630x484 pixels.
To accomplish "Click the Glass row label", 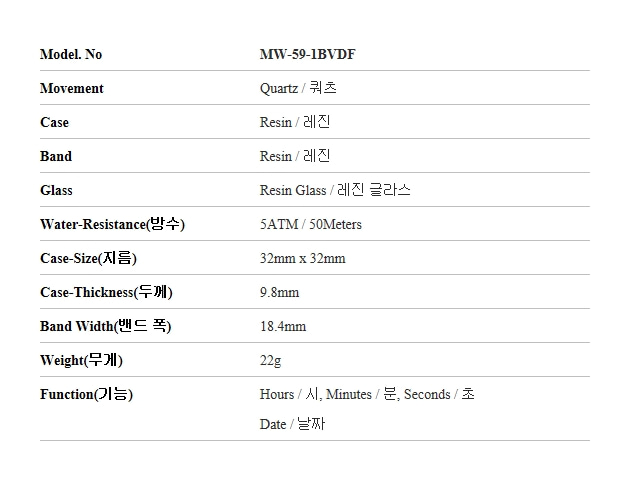I will 56,190.
